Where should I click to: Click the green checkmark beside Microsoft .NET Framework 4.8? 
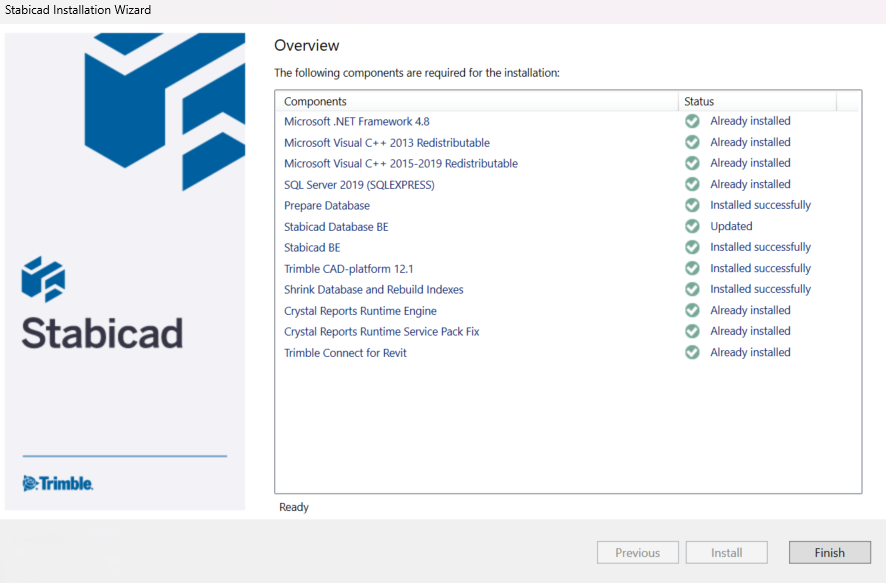(x=691, y=120)
